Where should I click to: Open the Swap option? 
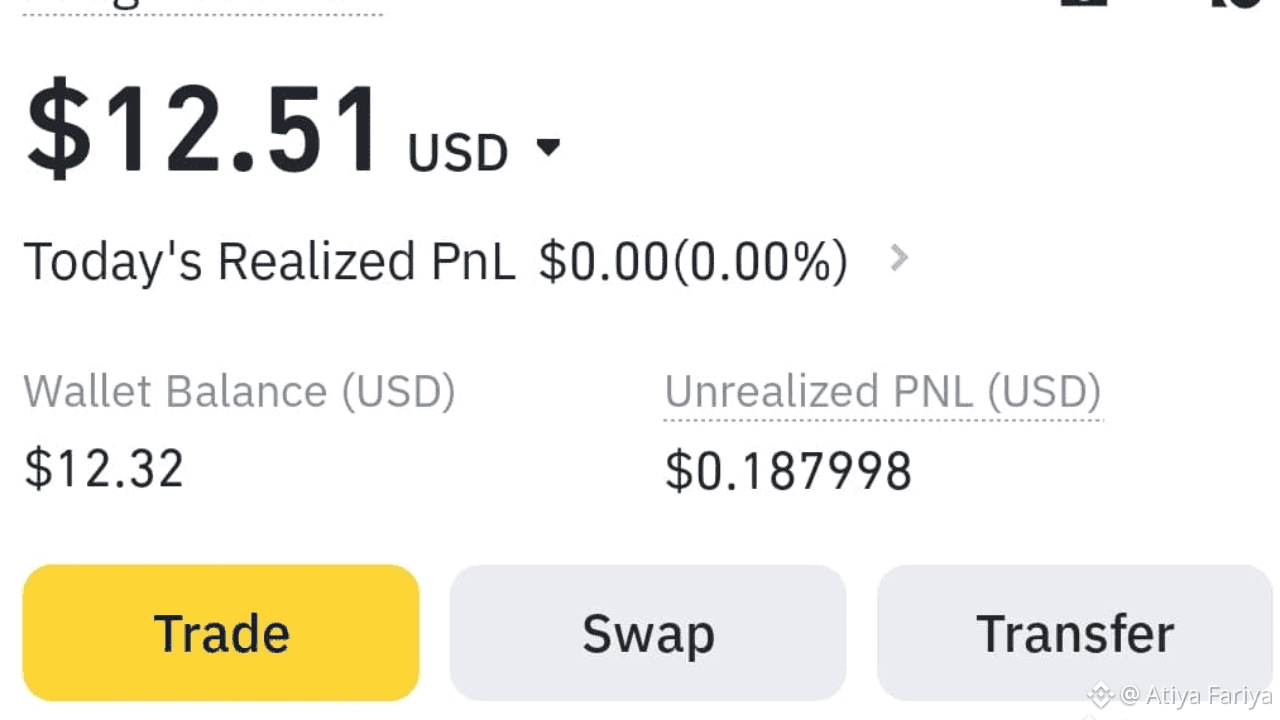tap(648, 633)
